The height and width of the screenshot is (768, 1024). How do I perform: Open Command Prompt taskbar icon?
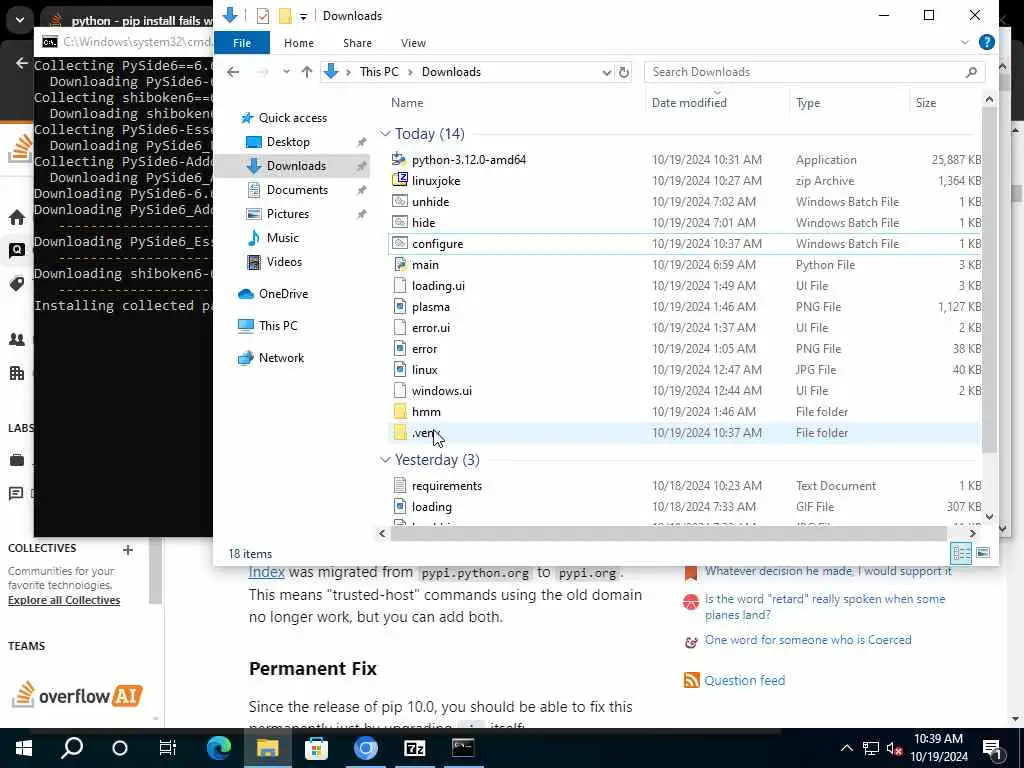(x=463, y=748)
